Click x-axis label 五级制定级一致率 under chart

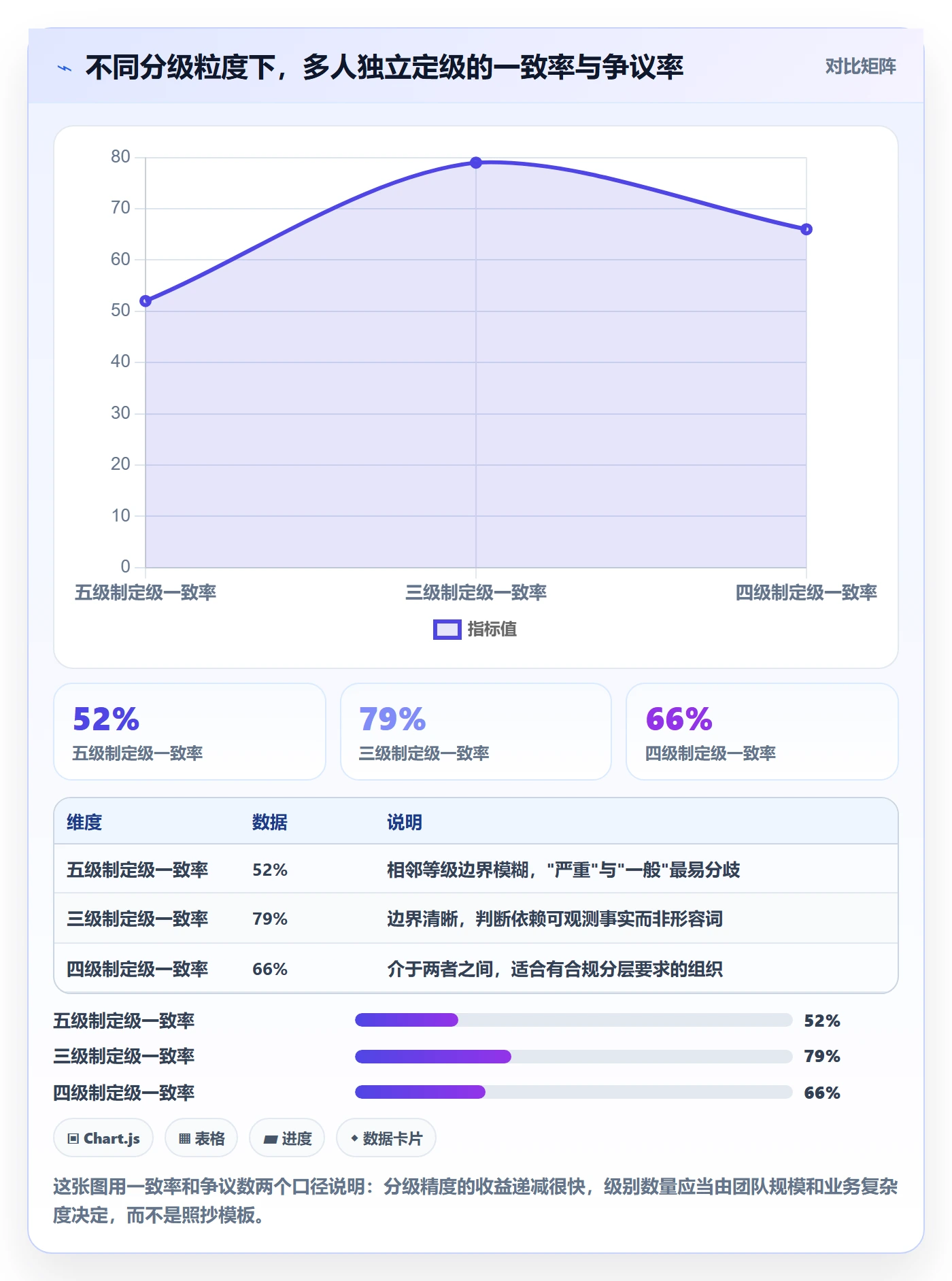pos(146,592)
